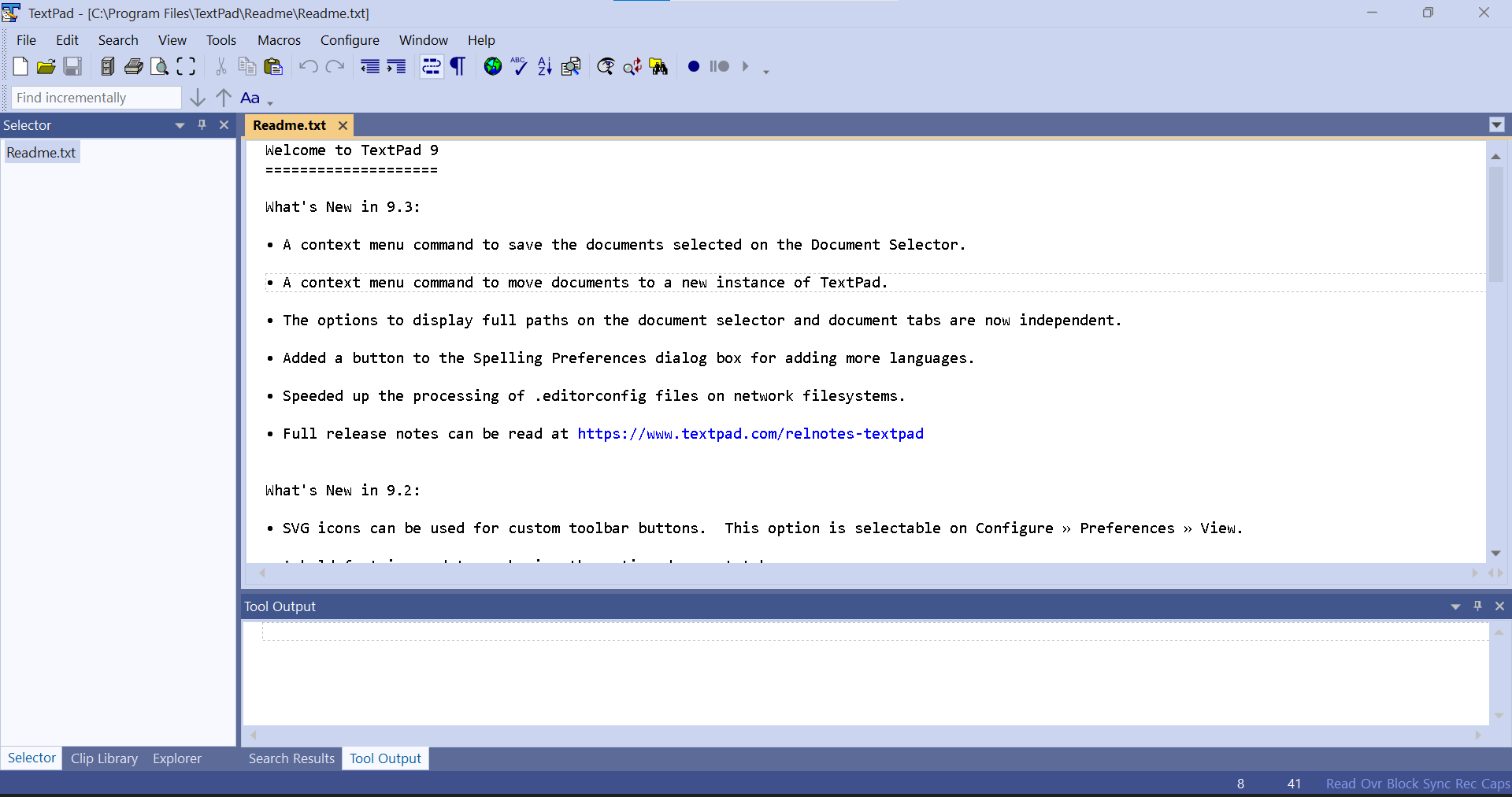Toggle auto-hide pin on Selector panel
Image resolution: width=1512 pixels, height=797 pixels.
(202, 125)
